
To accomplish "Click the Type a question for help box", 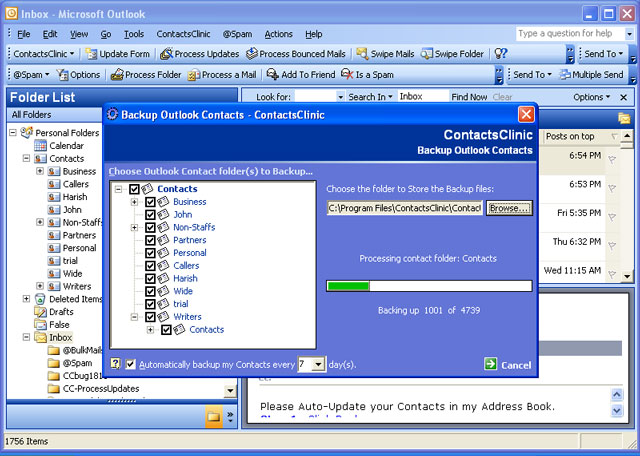I will click(x=570, y=34).
